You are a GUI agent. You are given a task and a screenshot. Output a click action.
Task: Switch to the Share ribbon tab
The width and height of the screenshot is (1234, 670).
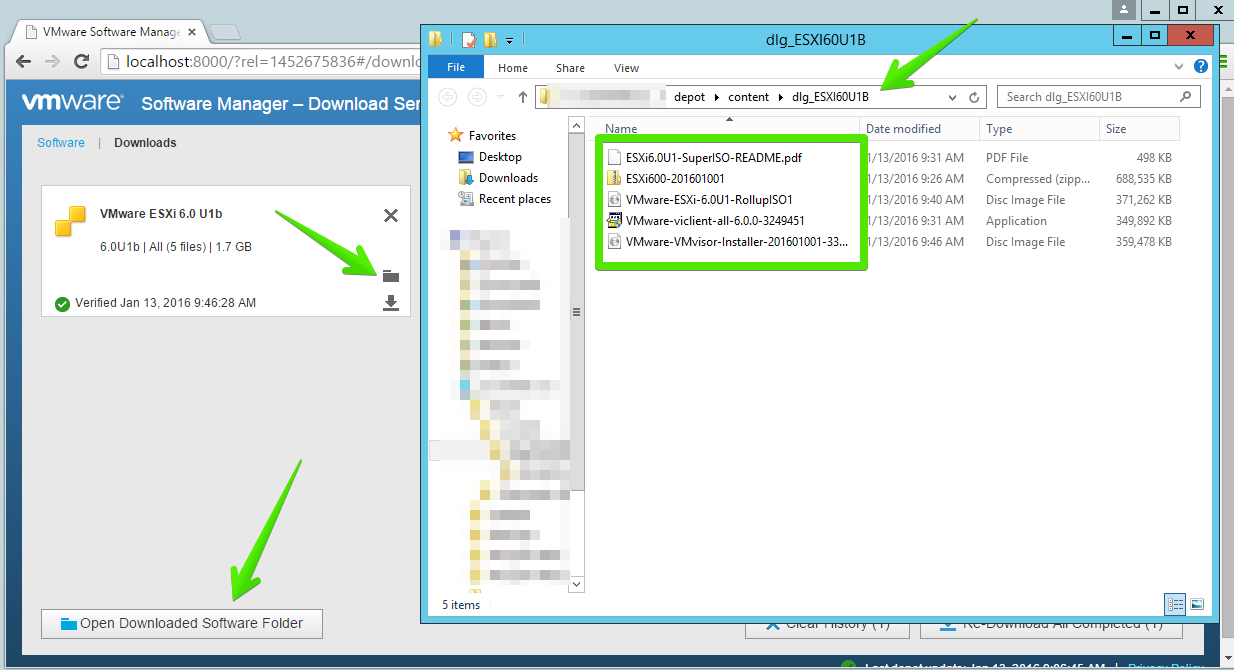pyautogui.click(x=571, y=68)
